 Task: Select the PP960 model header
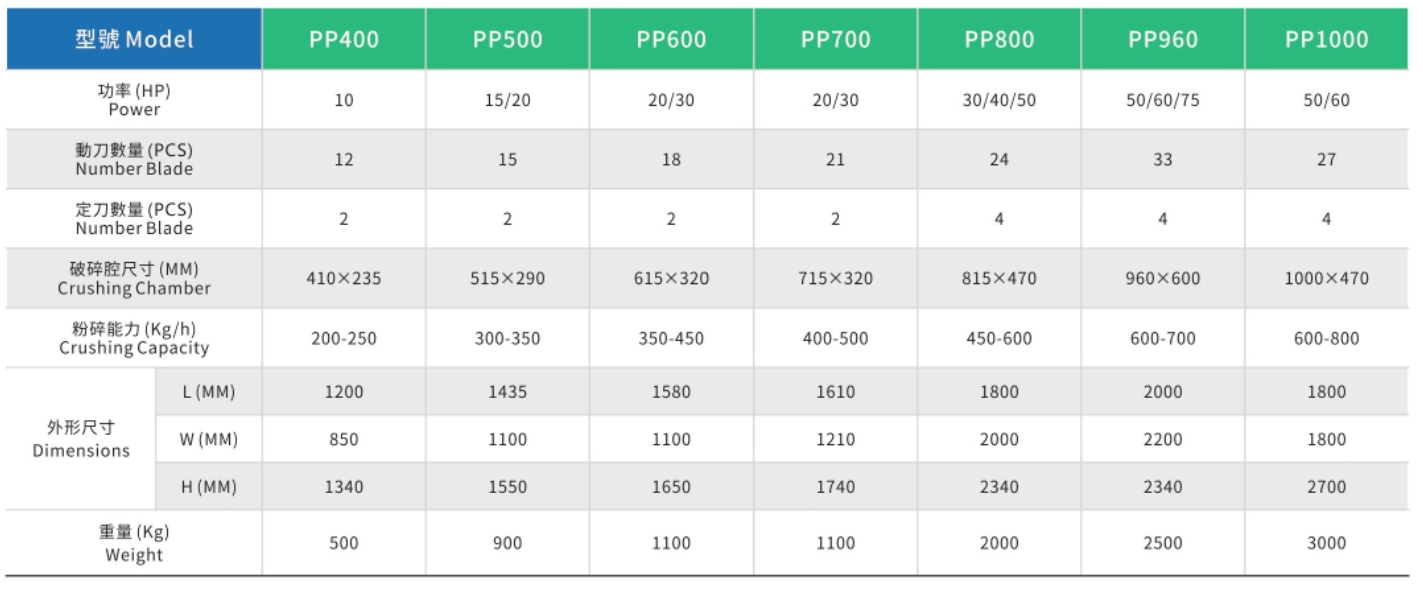pyautogui.click(x=1162, y=40)
